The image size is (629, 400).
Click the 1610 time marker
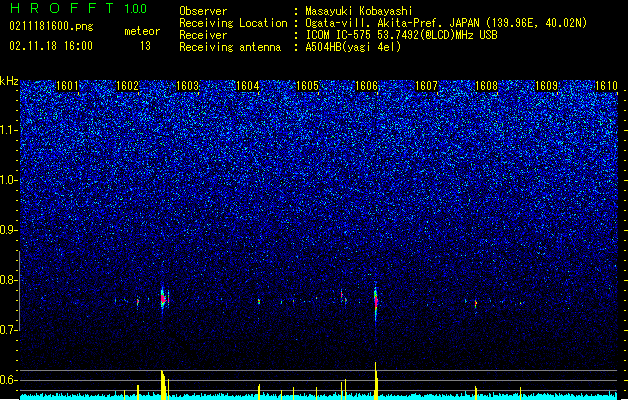(606, 86)
